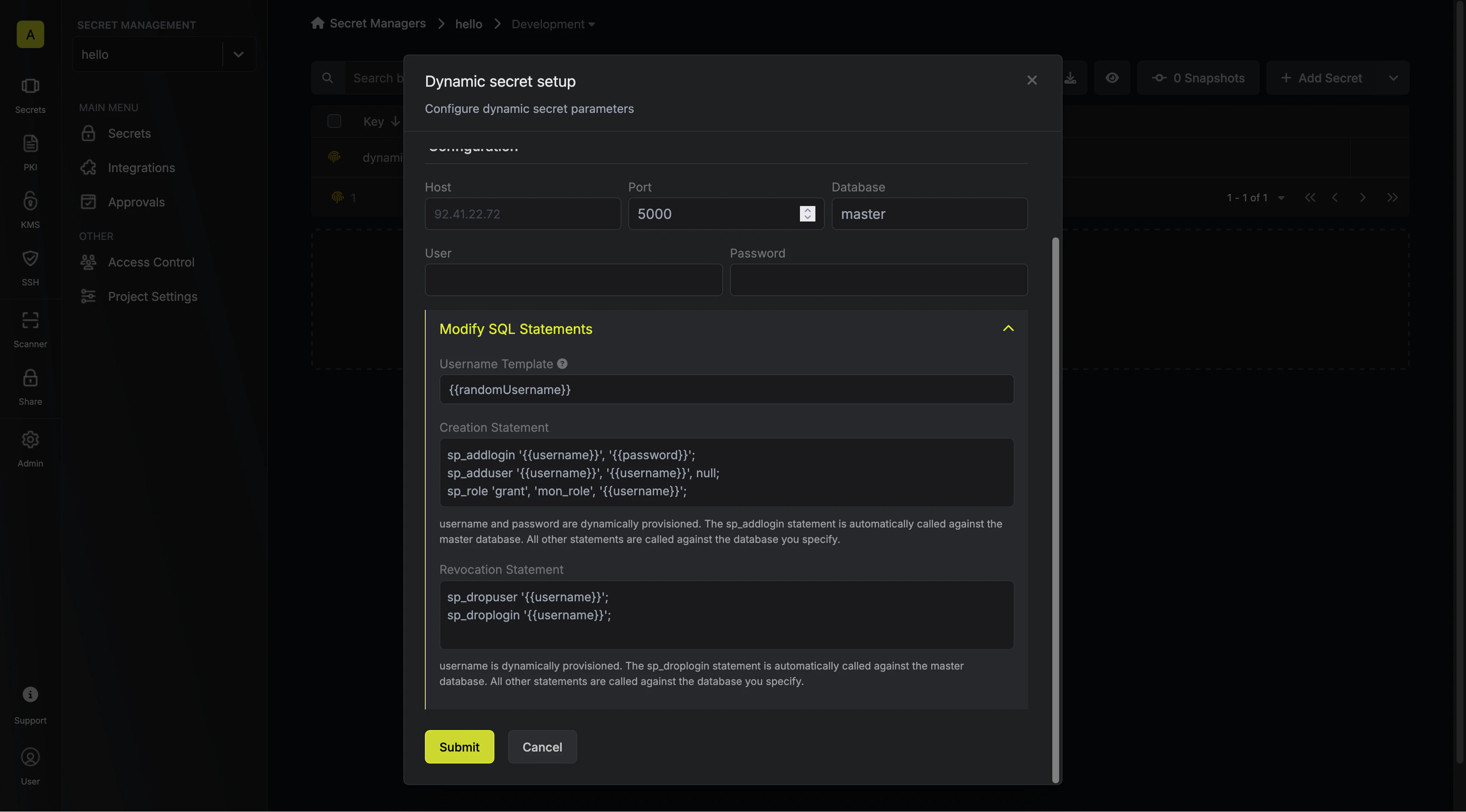Image resolution: width=1466 pixels, height=812 pixels.
Task: Toggle secret visibility eye icon
Action: [1112, 78]
